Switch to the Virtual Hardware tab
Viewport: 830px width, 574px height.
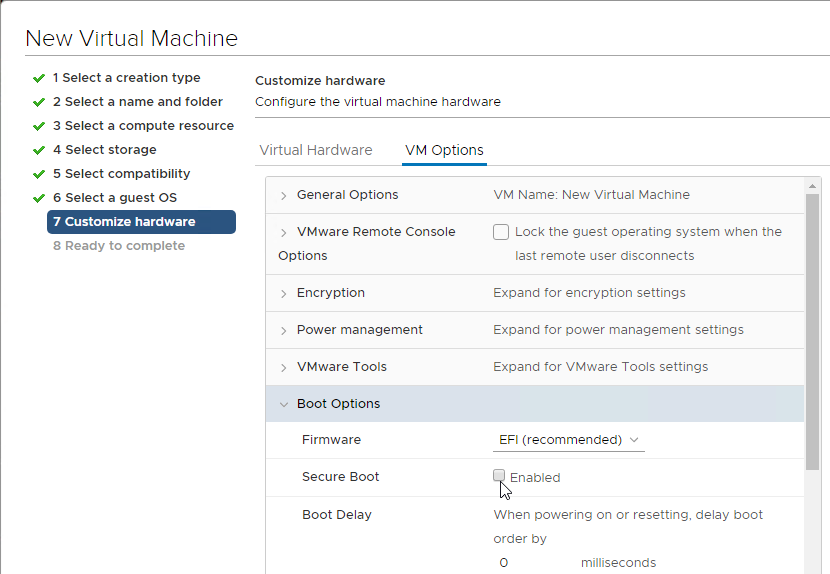tap(316, 150)
